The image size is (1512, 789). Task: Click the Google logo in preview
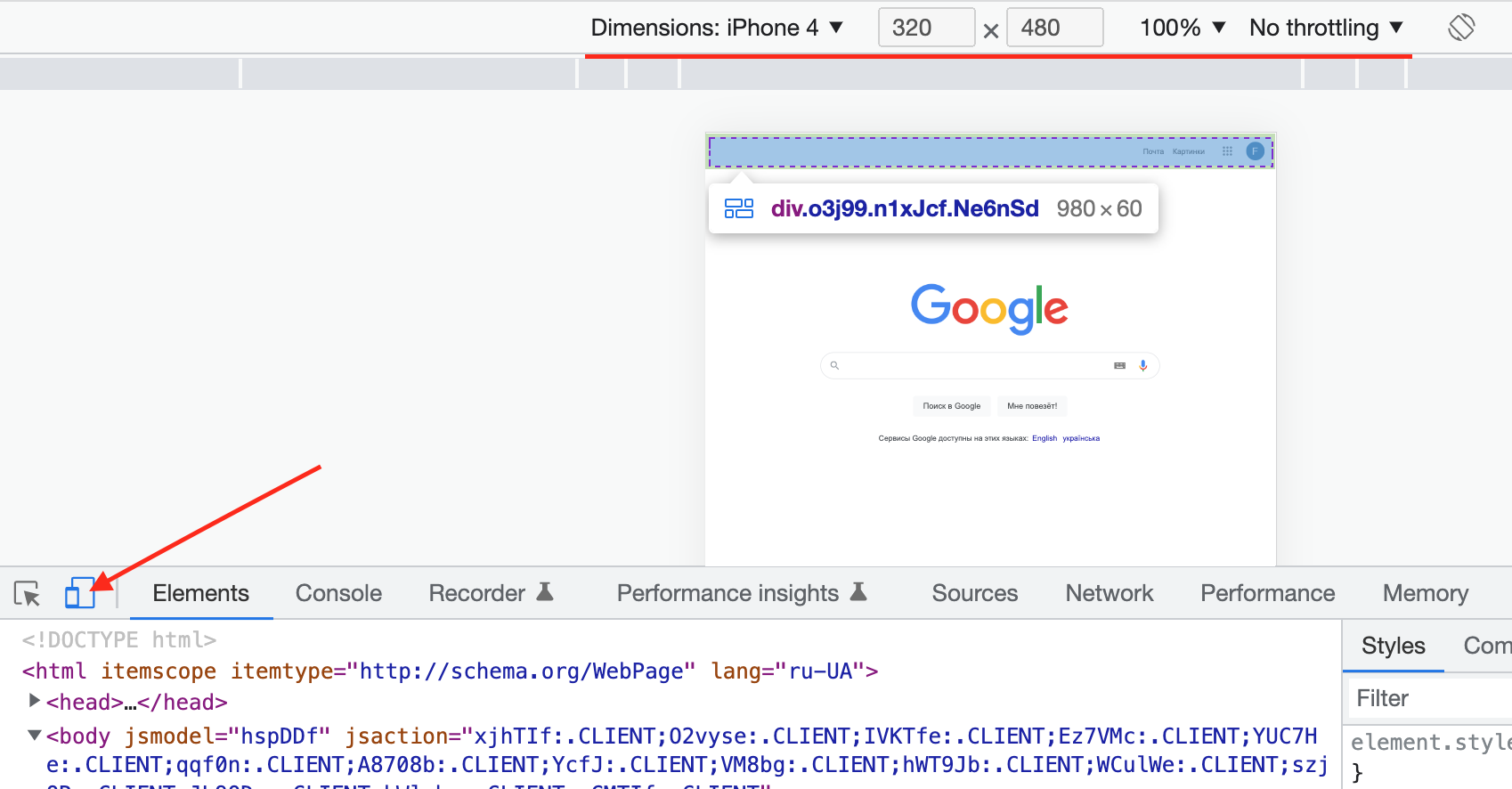pyautogui.click(x=989, y=308)
